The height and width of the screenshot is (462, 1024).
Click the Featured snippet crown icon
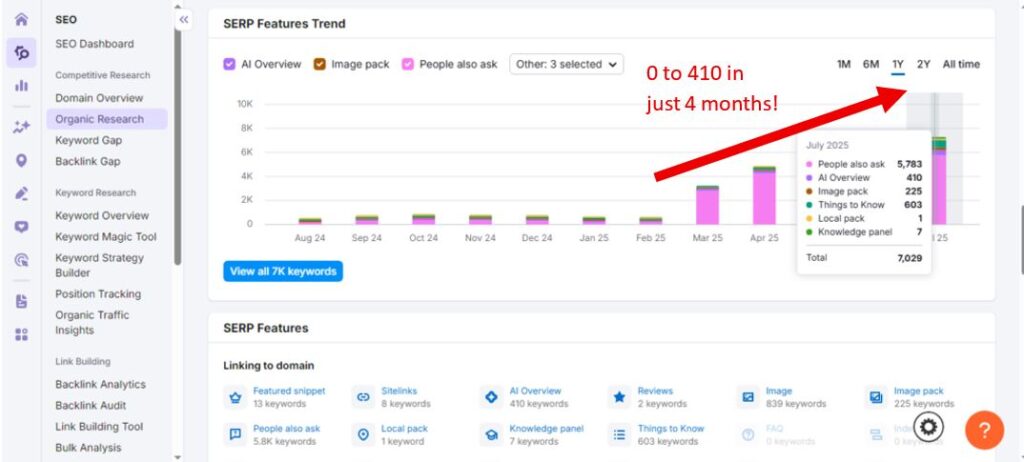coord(234,397)
